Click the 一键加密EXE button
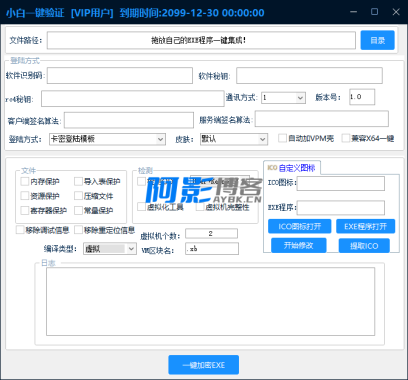The width and height of the screenshot is (408, 380). pos(204,365)
